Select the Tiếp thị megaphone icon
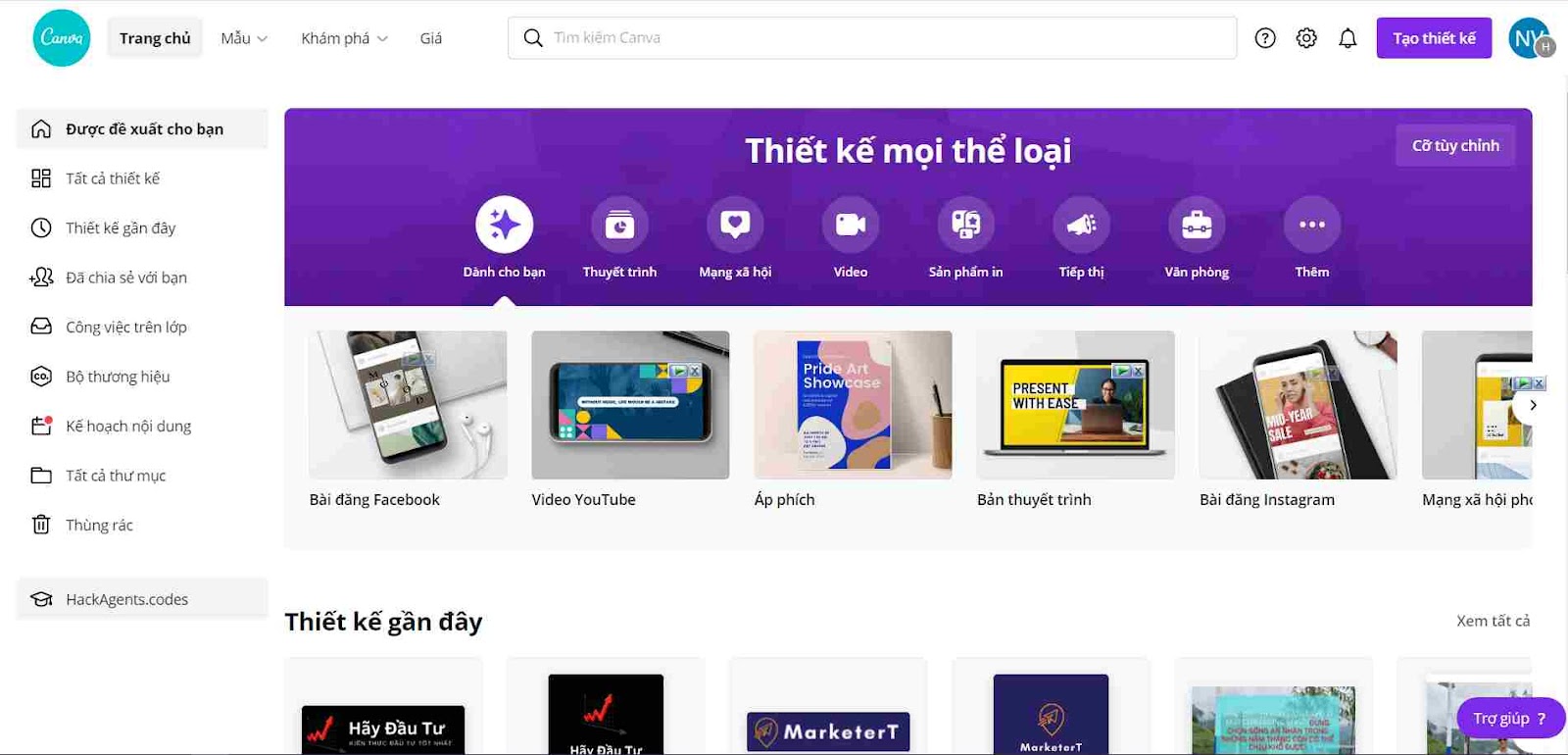Viewport: 1568px width, 755px height. pos(1082,225)
